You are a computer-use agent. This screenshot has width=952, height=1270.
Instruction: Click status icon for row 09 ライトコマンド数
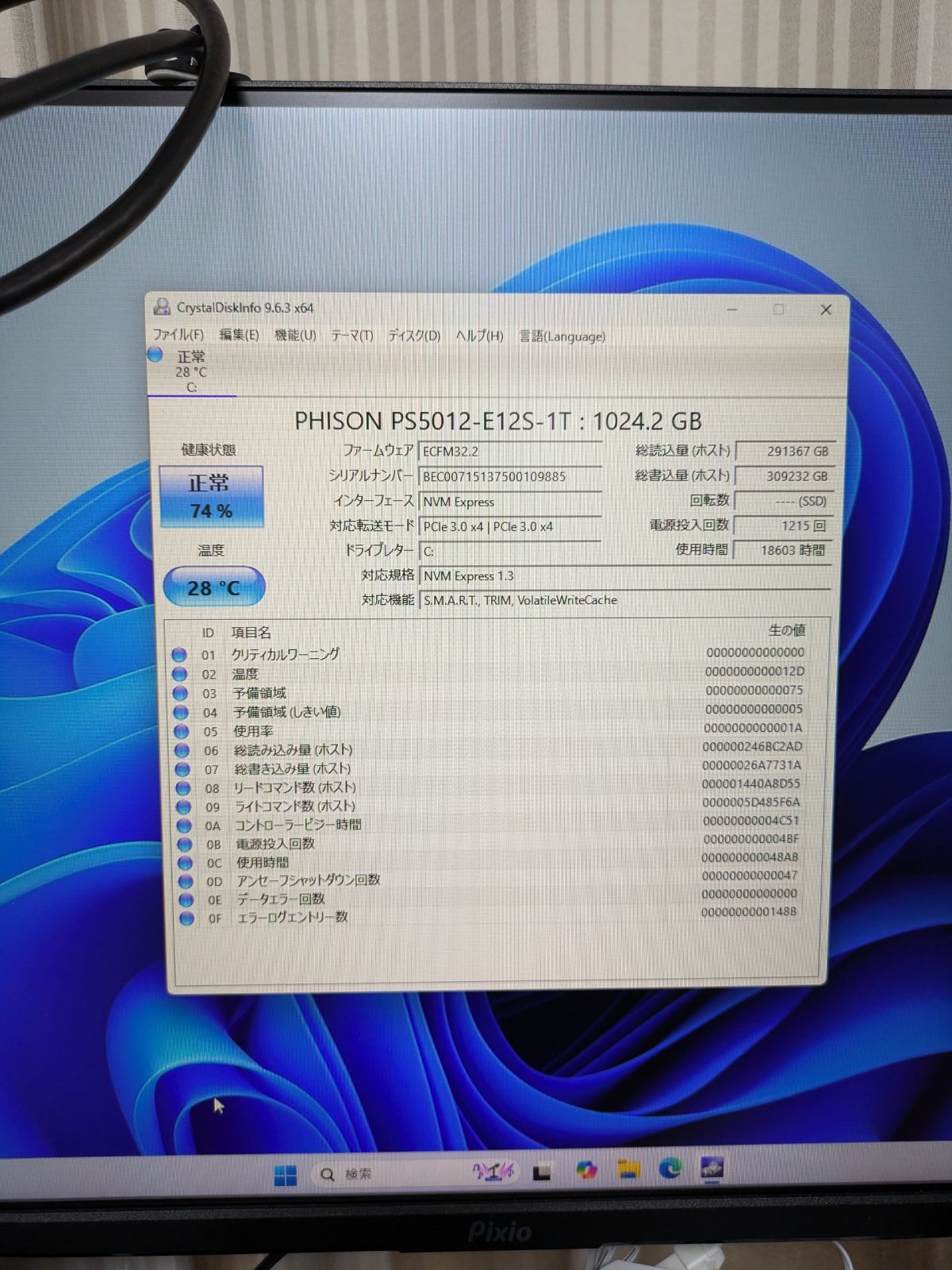[x=184, y=807]
